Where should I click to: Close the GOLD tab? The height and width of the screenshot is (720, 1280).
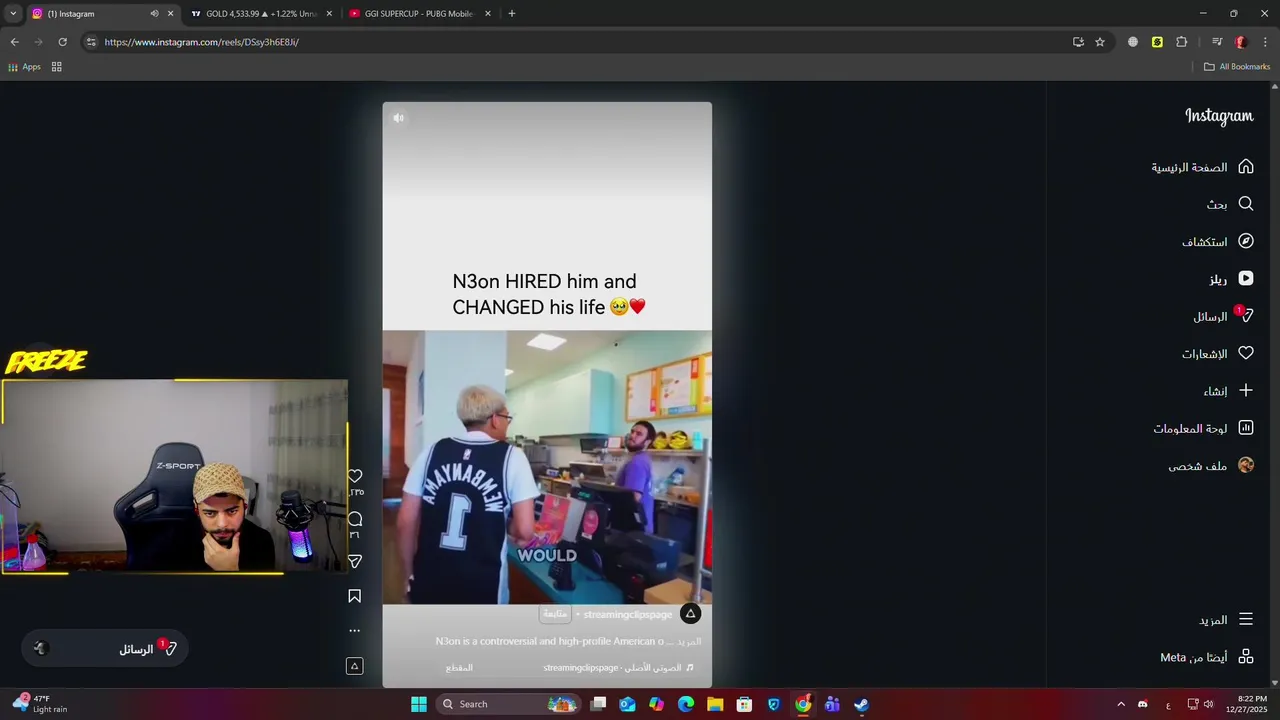click(x=329, y=14)
